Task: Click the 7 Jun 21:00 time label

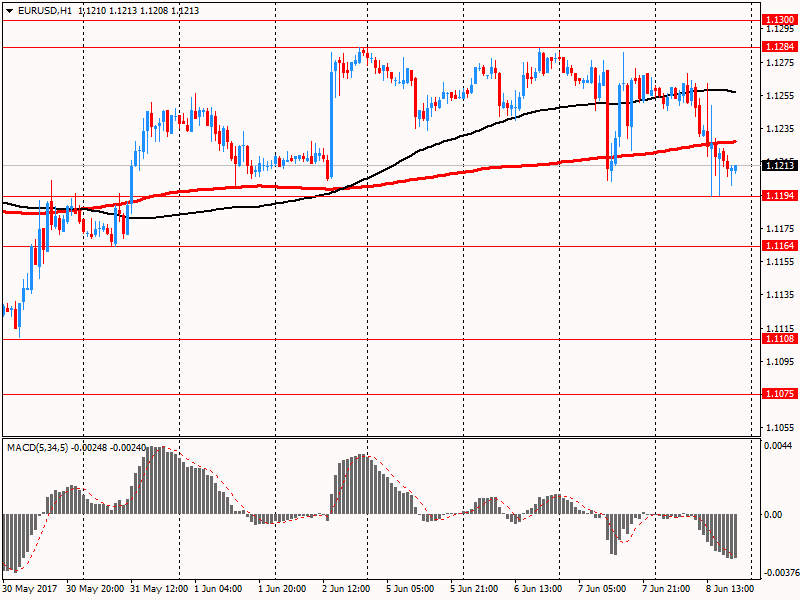Action: [666, 589]
